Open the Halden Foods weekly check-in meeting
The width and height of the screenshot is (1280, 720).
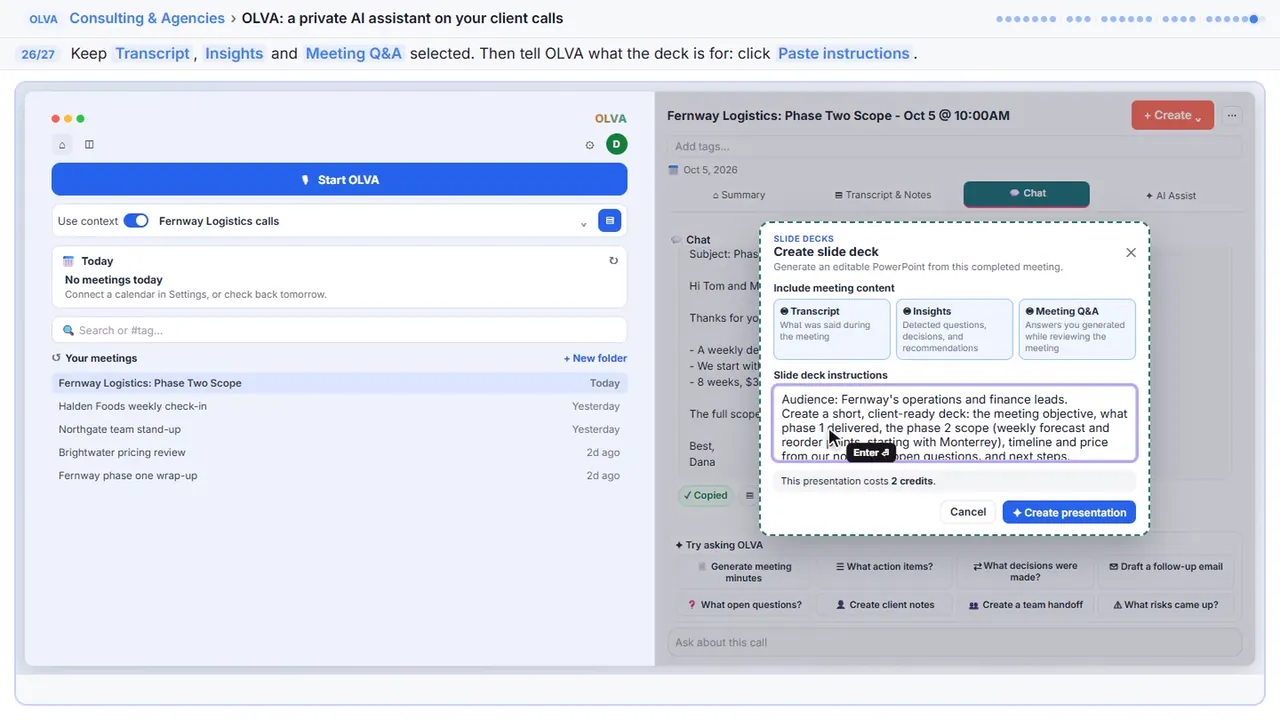click(x=340, y=406)
